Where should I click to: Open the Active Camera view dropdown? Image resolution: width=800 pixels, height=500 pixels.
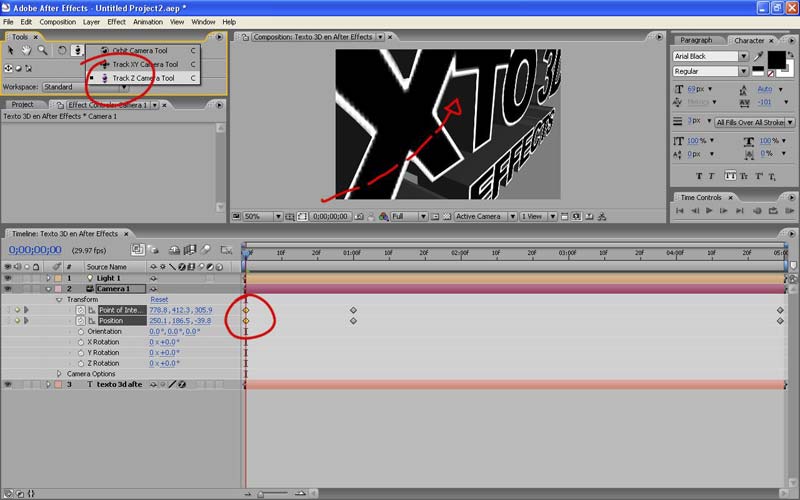coord(486,216)
